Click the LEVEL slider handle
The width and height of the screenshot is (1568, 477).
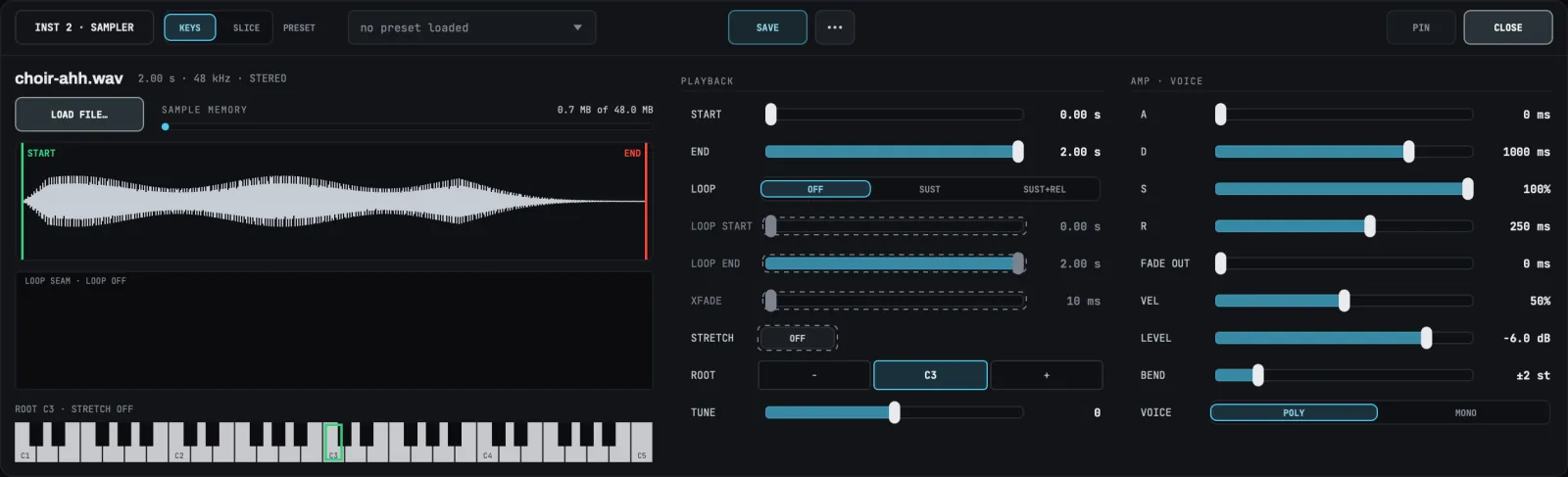pos(1427,338)
